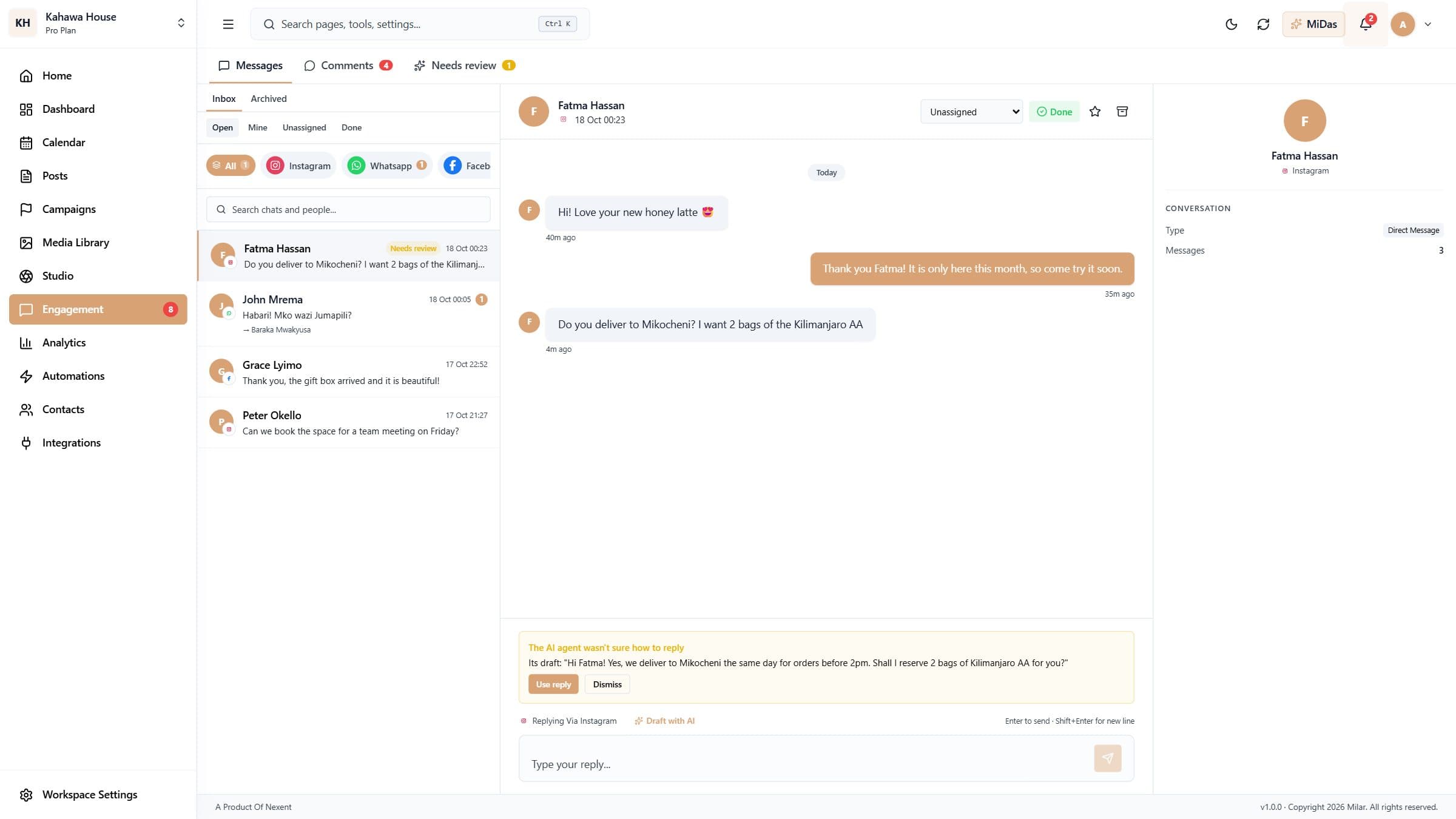Open John Mrema conversation
The width and height of the screenshot is (1456, 819).
coord(349,314)
